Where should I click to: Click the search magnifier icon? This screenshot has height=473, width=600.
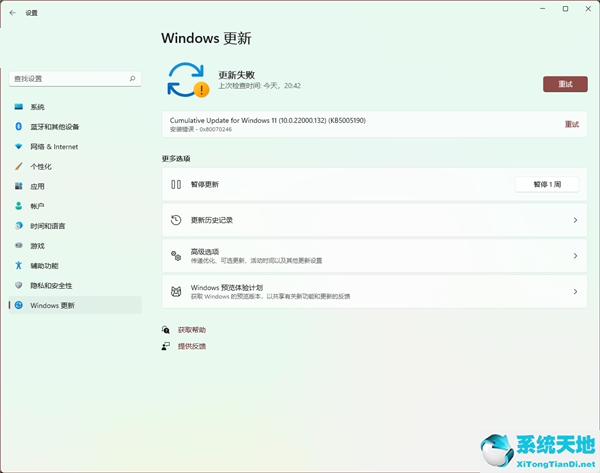132,78
